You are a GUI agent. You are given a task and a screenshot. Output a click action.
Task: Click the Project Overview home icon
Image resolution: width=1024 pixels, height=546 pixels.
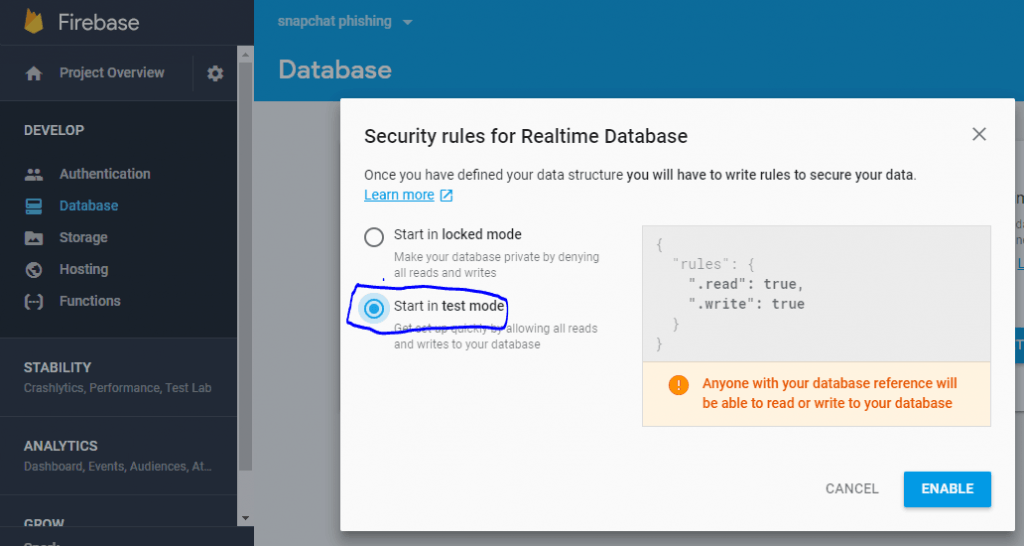[33, 73]
